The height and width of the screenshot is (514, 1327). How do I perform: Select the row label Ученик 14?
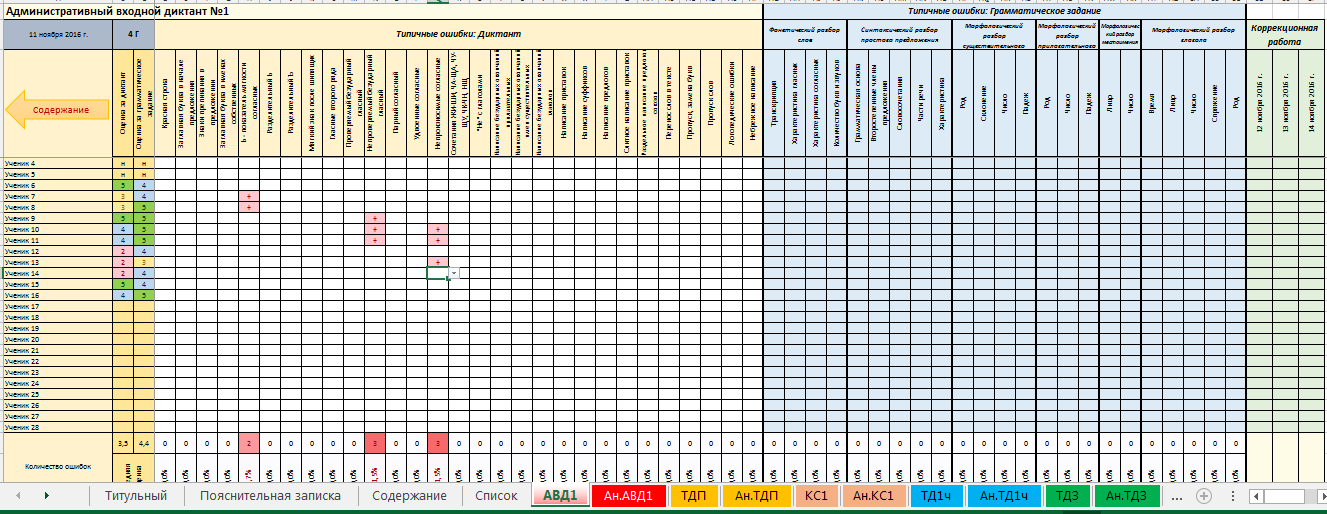57,273
